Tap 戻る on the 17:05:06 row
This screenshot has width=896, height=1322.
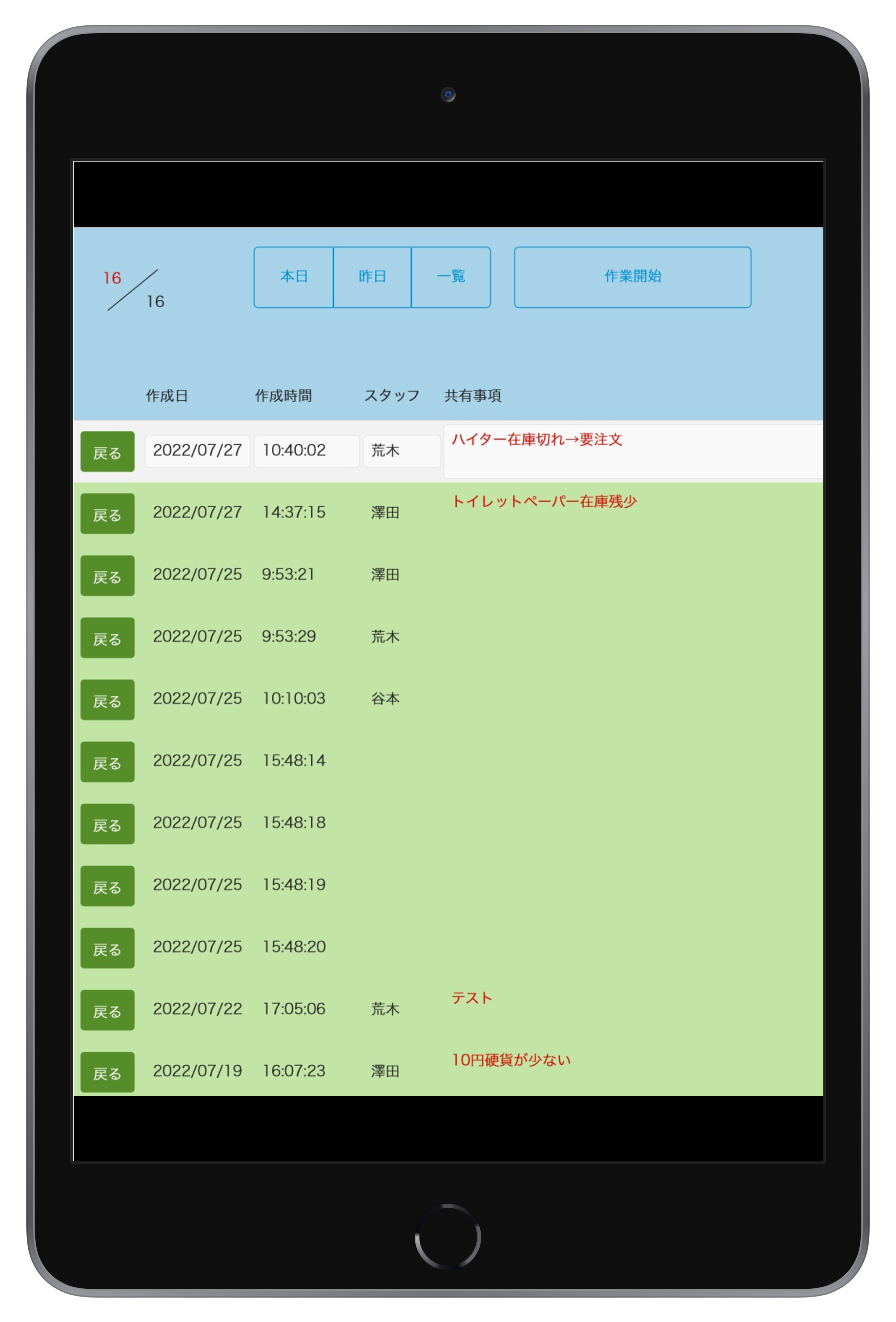click(107, 1010)
